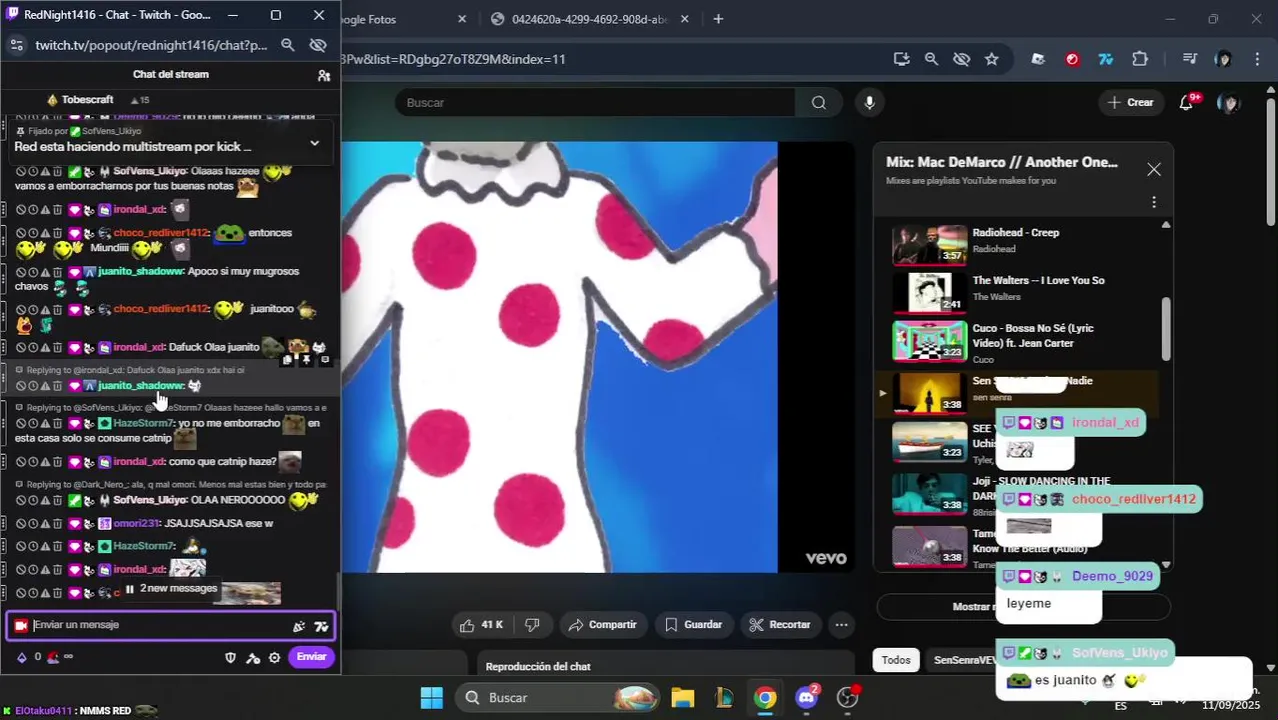
Task: Open a new Chrome tab
Action: click(x=718, y=19)
